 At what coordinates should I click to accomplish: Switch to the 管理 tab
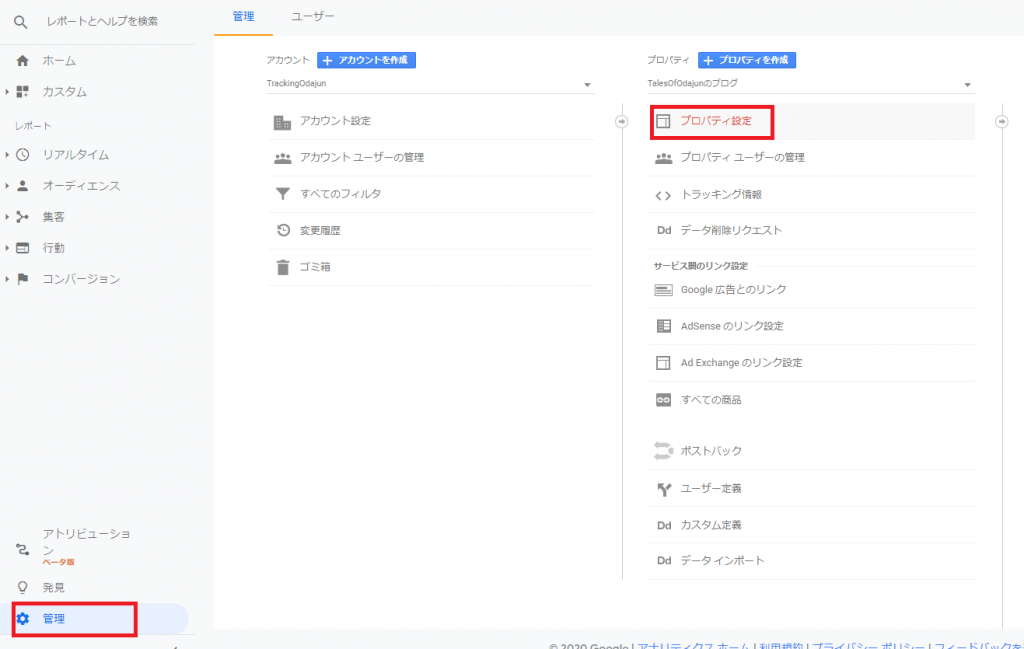coord(244,16)
